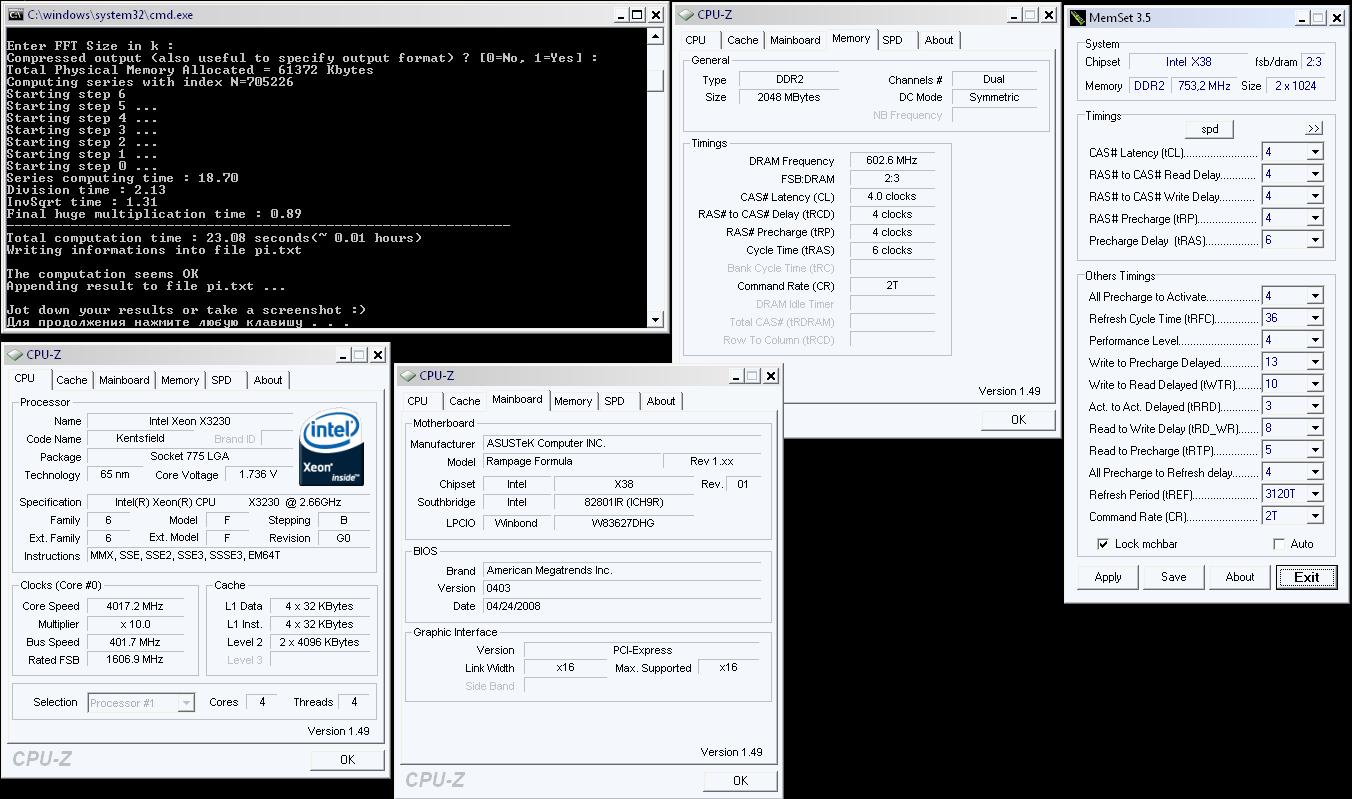The width and height of the screenshot is (1352, 799).
Task: Click CPU-Z icon in Memory window title
Action: 686,15
